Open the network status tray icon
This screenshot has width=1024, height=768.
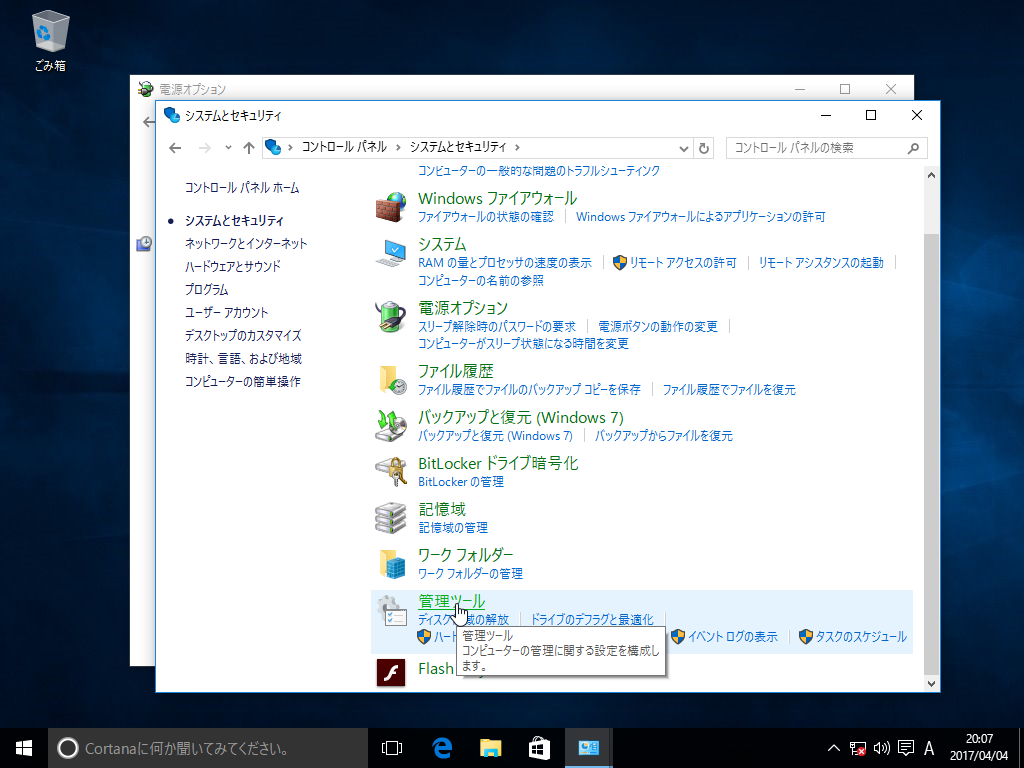pos(857,748)
